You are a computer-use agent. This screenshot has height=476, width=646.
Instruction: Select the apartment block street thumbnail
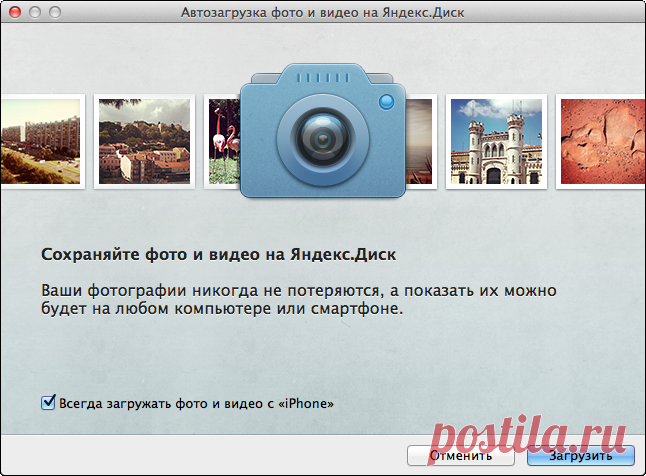[x=42, y=141]
